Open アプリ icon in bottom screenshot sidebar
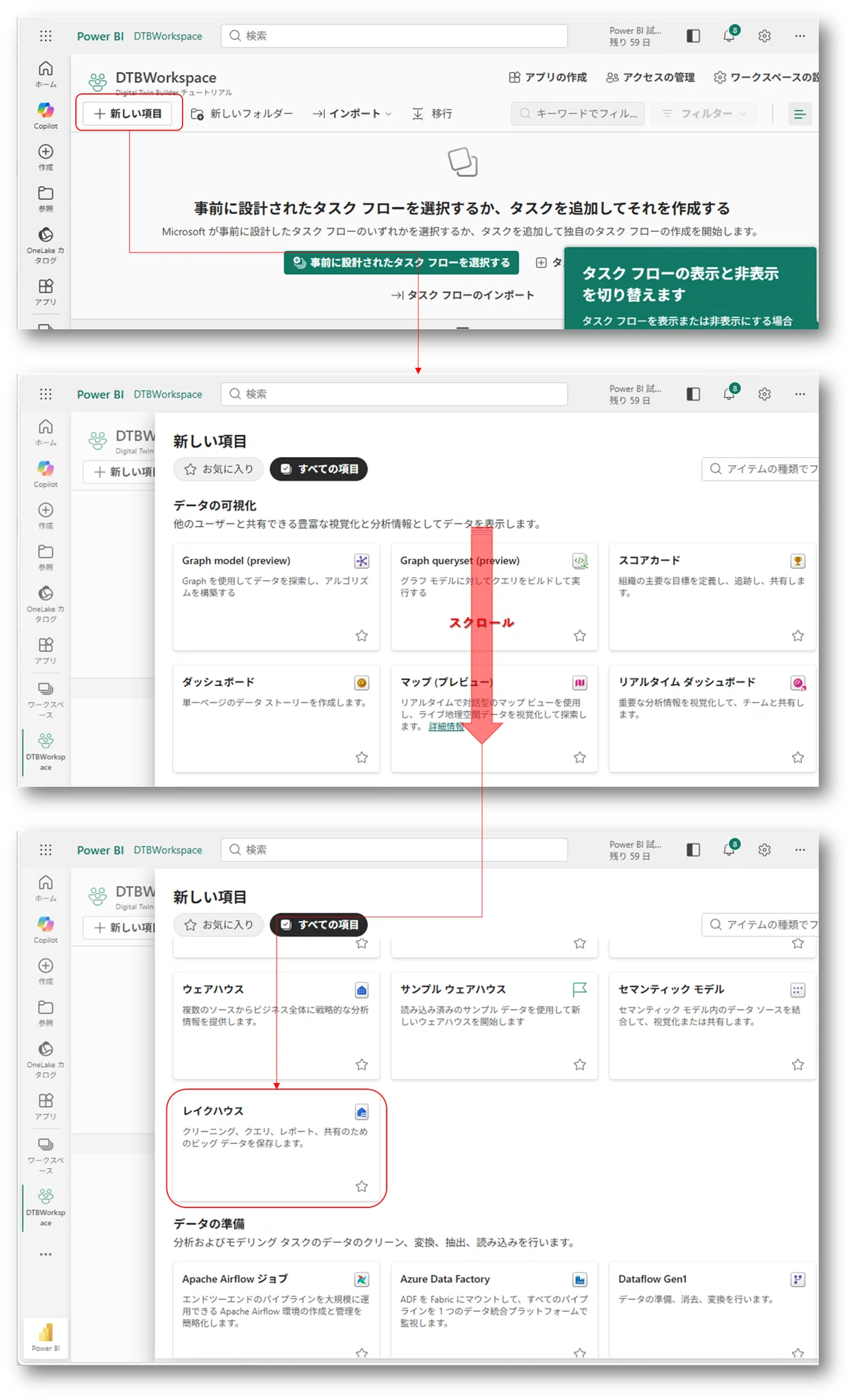The width and height of the screenshot is (853, 1400). (45, 1100)
